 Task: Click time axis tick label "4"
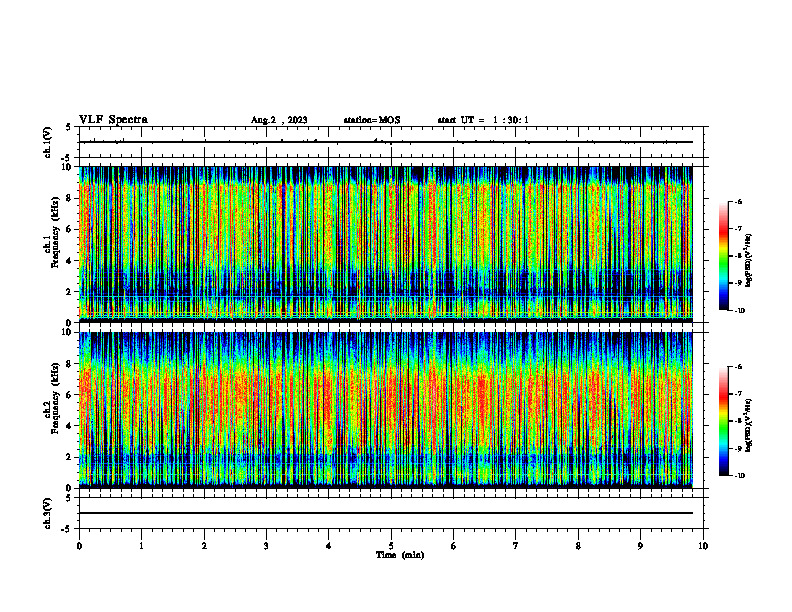point(329,546)
